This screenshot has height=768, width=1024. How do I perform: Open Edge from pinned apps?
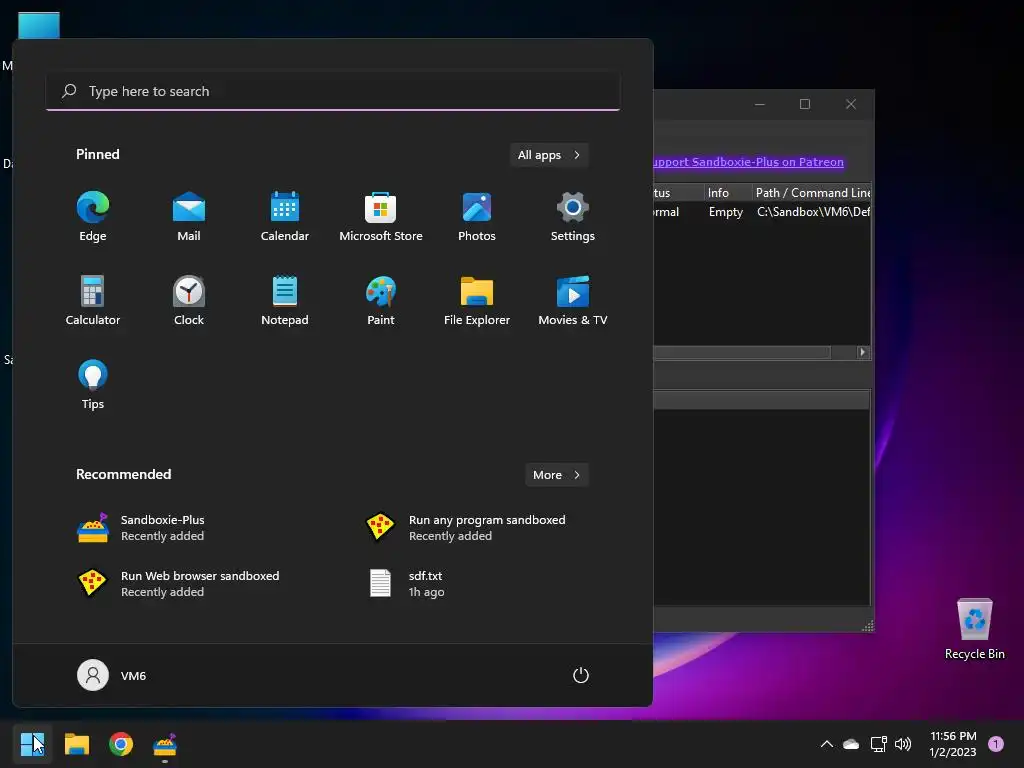pos(93,216)
